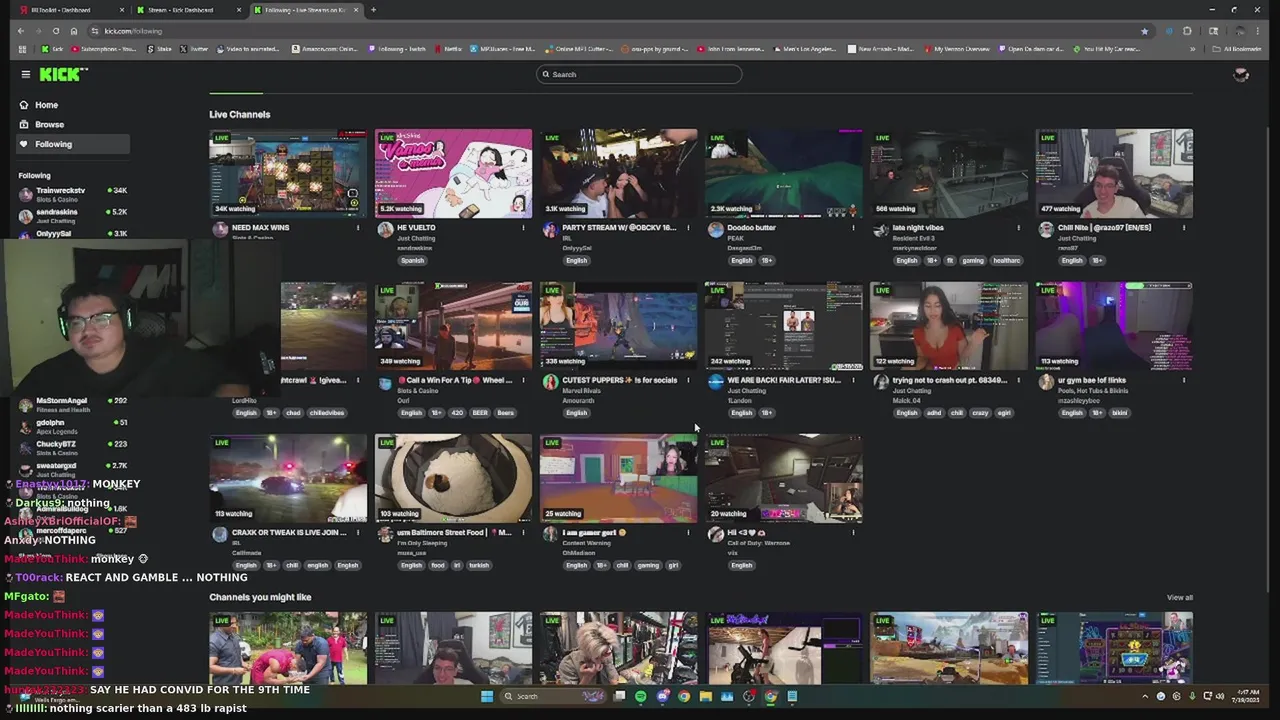Click the Doodoo butter channel avatar

(715, 229)
